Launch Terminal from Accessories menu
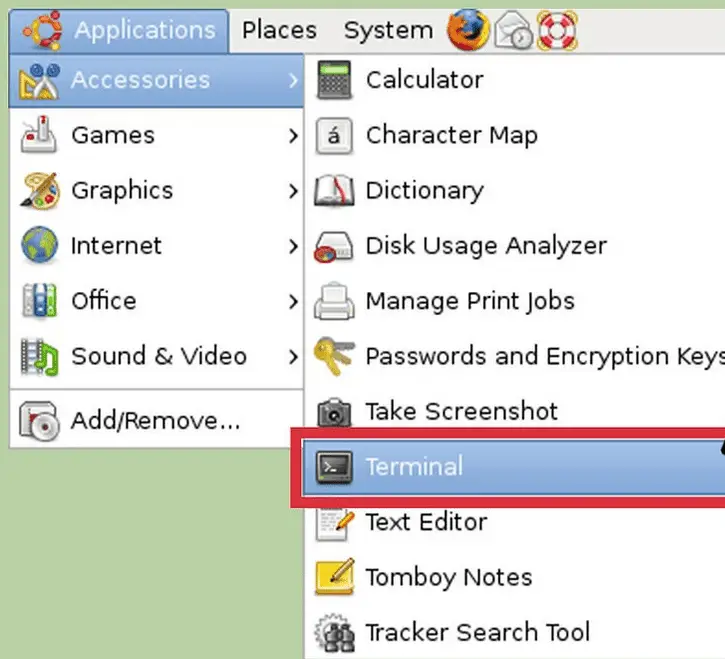The image size is (725, 659). coord(414,466)
